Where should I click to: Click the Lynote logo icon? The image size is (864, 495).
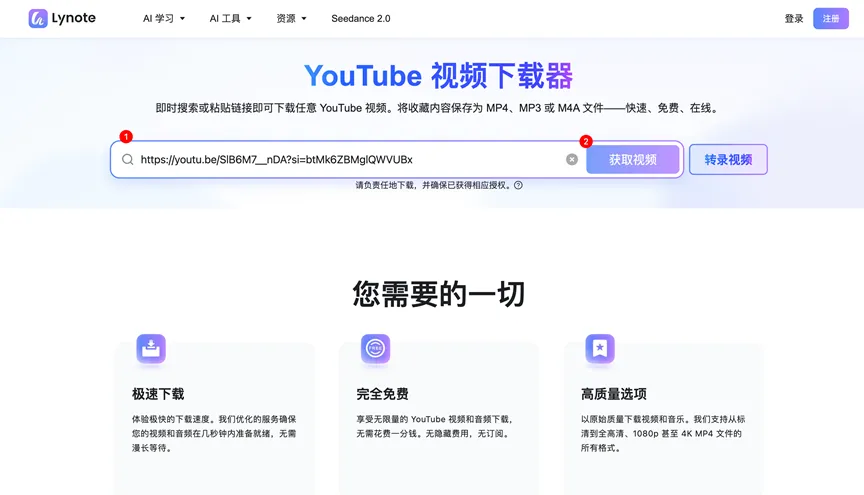[38, 18]
